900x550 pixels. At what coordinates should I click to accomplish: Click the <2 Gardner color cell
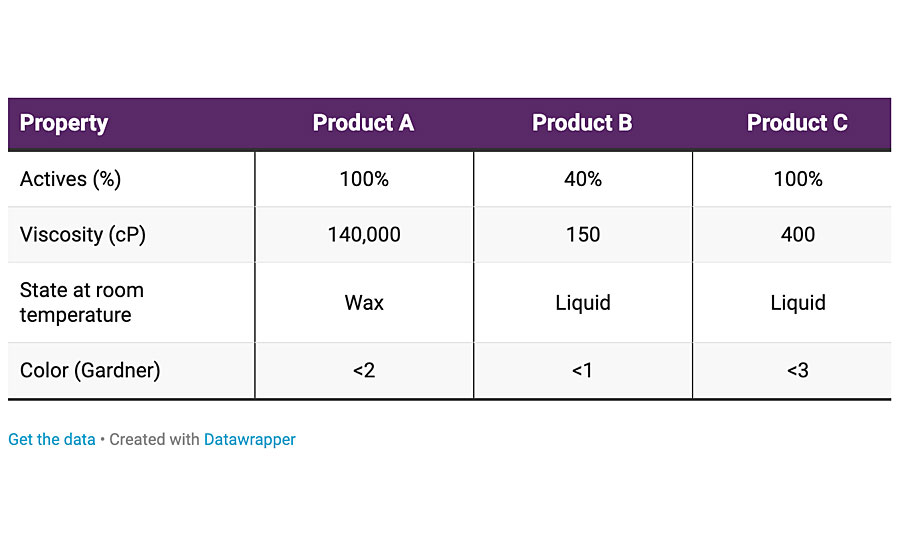click(364, 370)
